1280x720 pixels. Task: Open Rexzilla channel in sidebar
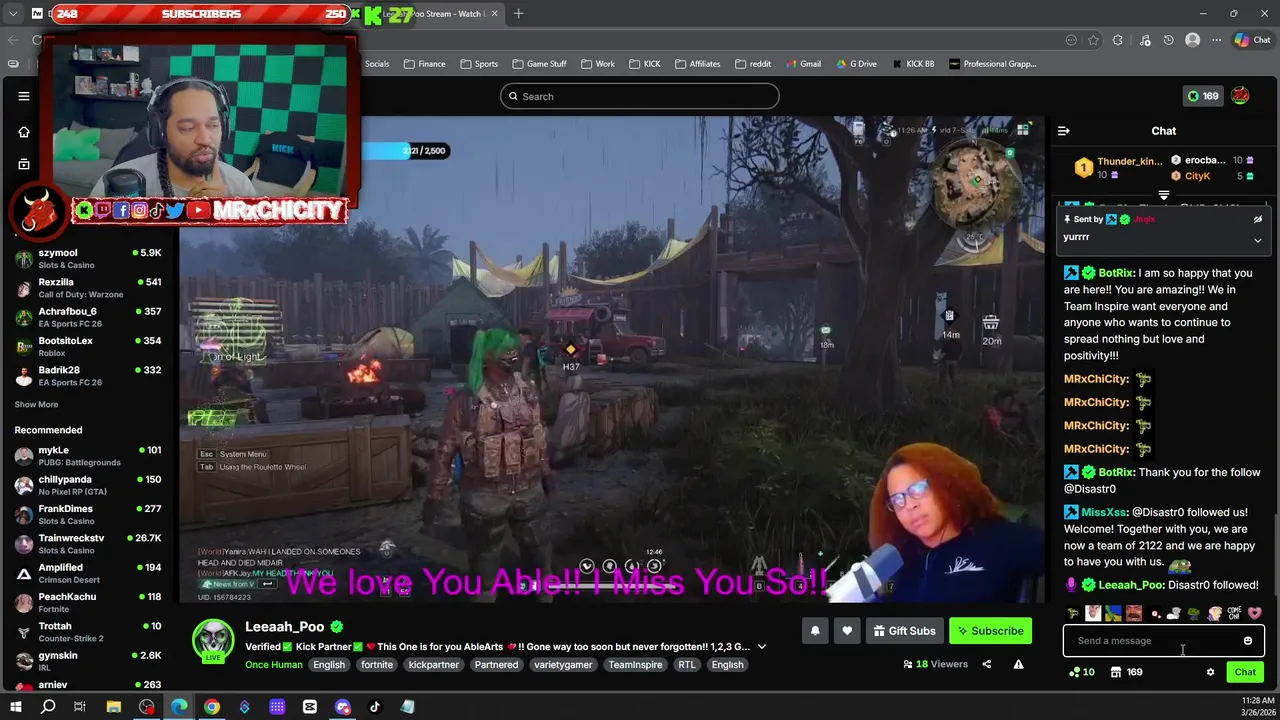(88, 288)
